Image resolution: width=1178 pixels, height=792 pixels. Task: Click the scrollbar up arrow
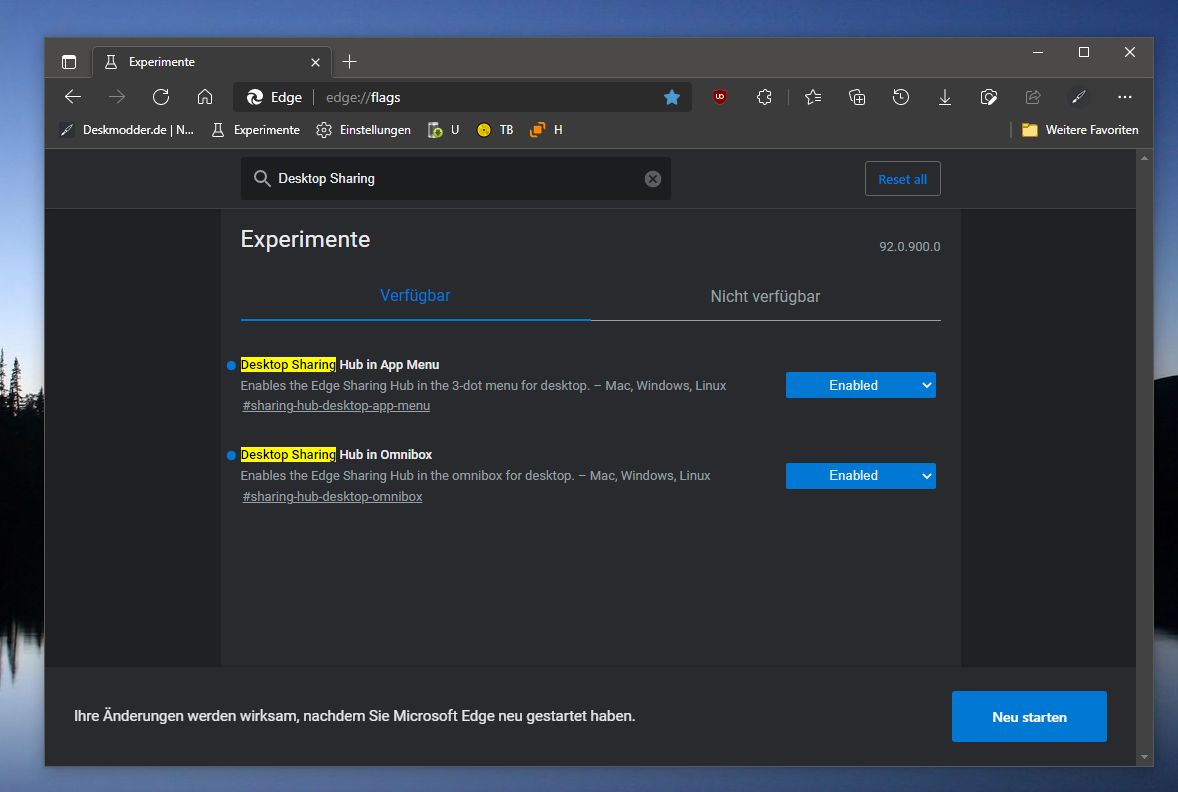pos(1143,158)
